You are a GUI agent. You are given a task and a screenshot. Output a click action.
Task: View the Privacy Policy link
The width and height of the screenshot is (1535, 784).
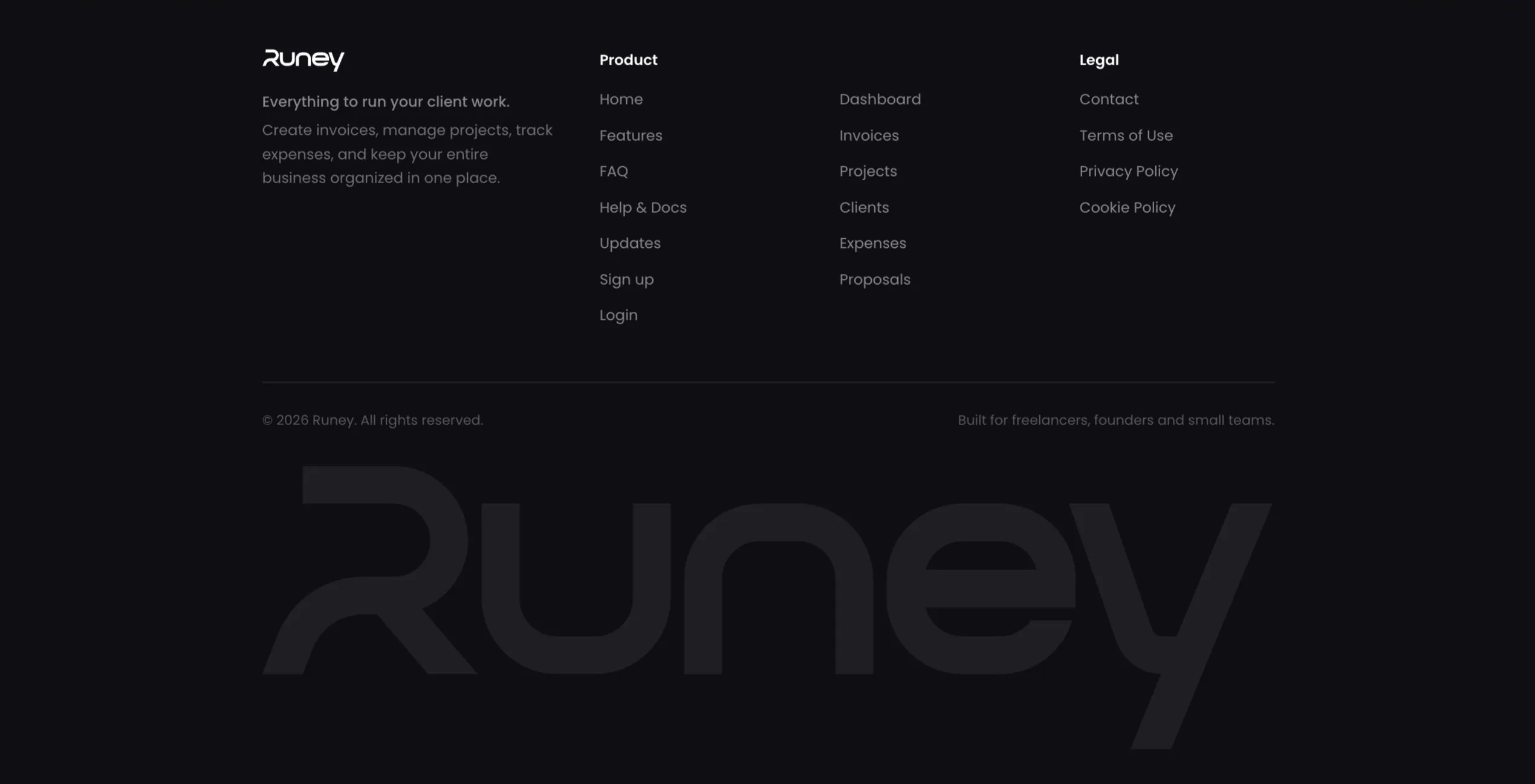click(x=1128, y=171)
